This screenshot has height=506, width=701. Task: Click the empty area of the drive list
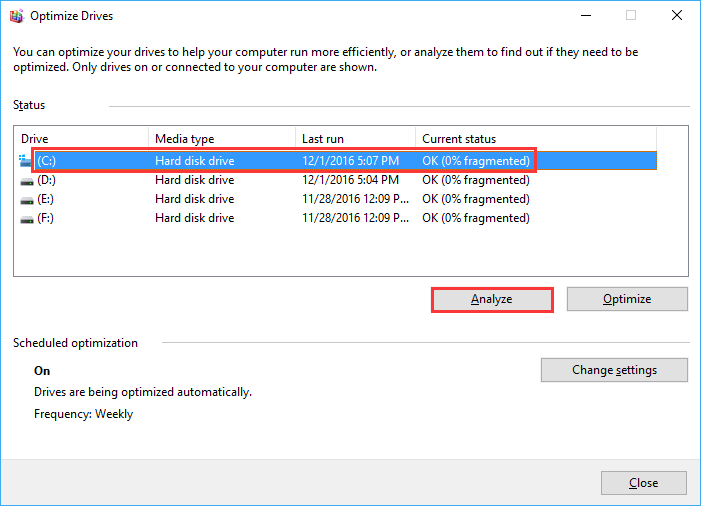[349, 252]
